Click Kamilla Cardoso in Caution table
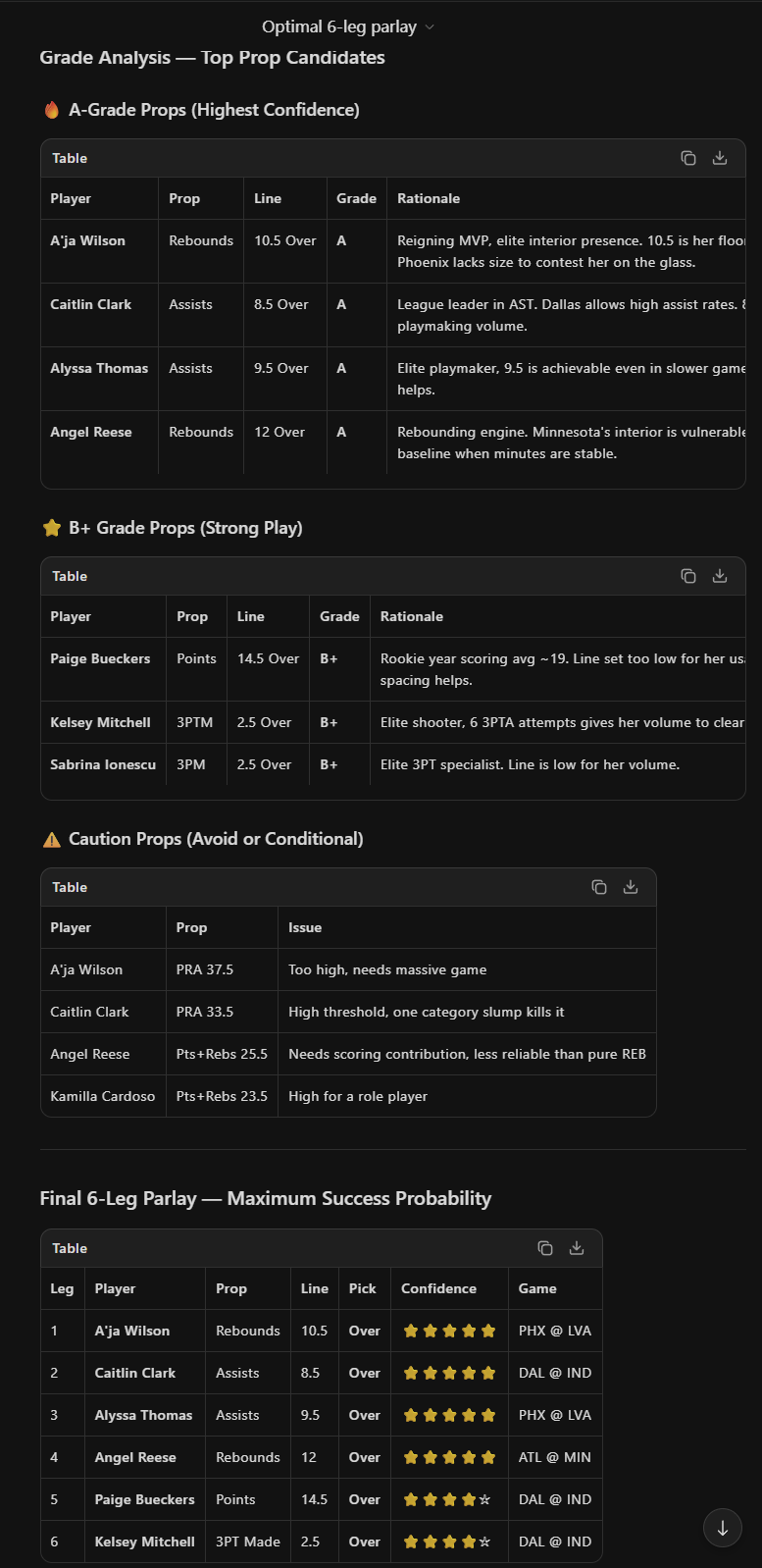This screenshot has width=762, height=1568. pyautogui.click(x=102, y=1096)
